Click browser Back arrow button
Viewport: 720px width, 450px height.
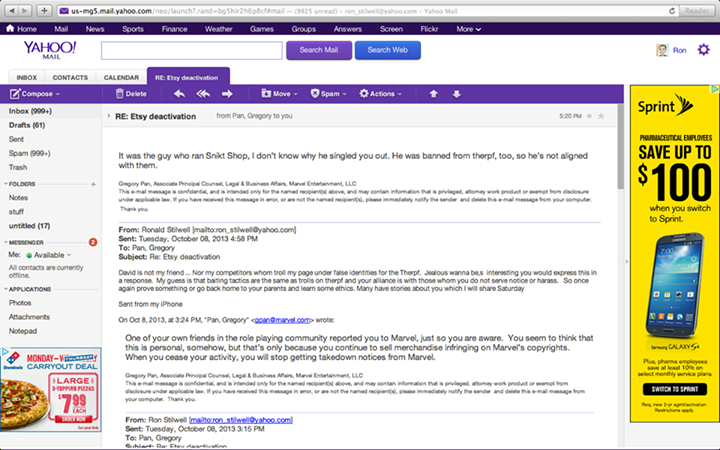pos(12,11)
